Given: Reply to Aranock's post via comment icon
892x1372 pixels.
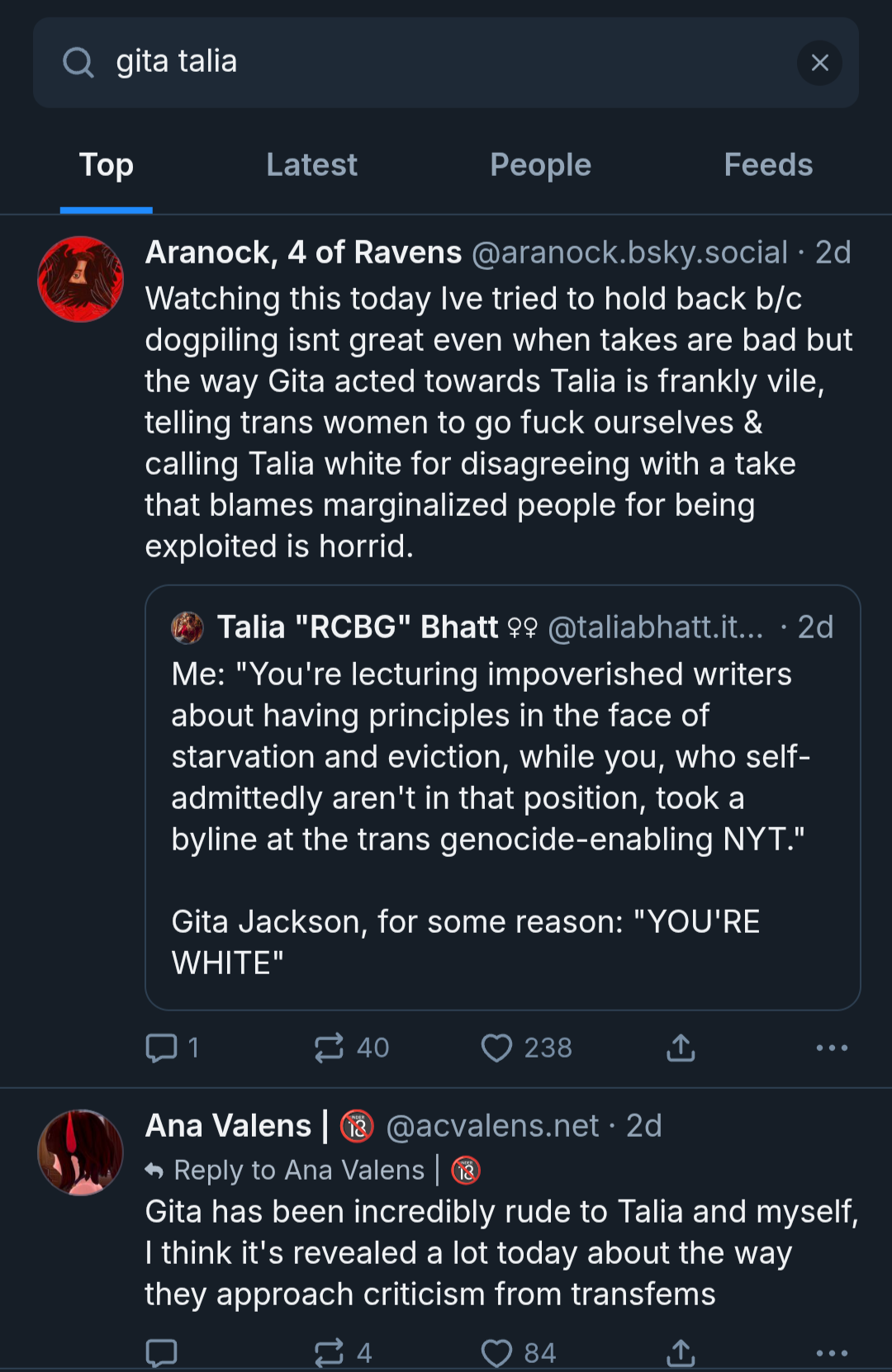Looking at the screenshot, I should pyautogui.click(x=161, y=1048).
